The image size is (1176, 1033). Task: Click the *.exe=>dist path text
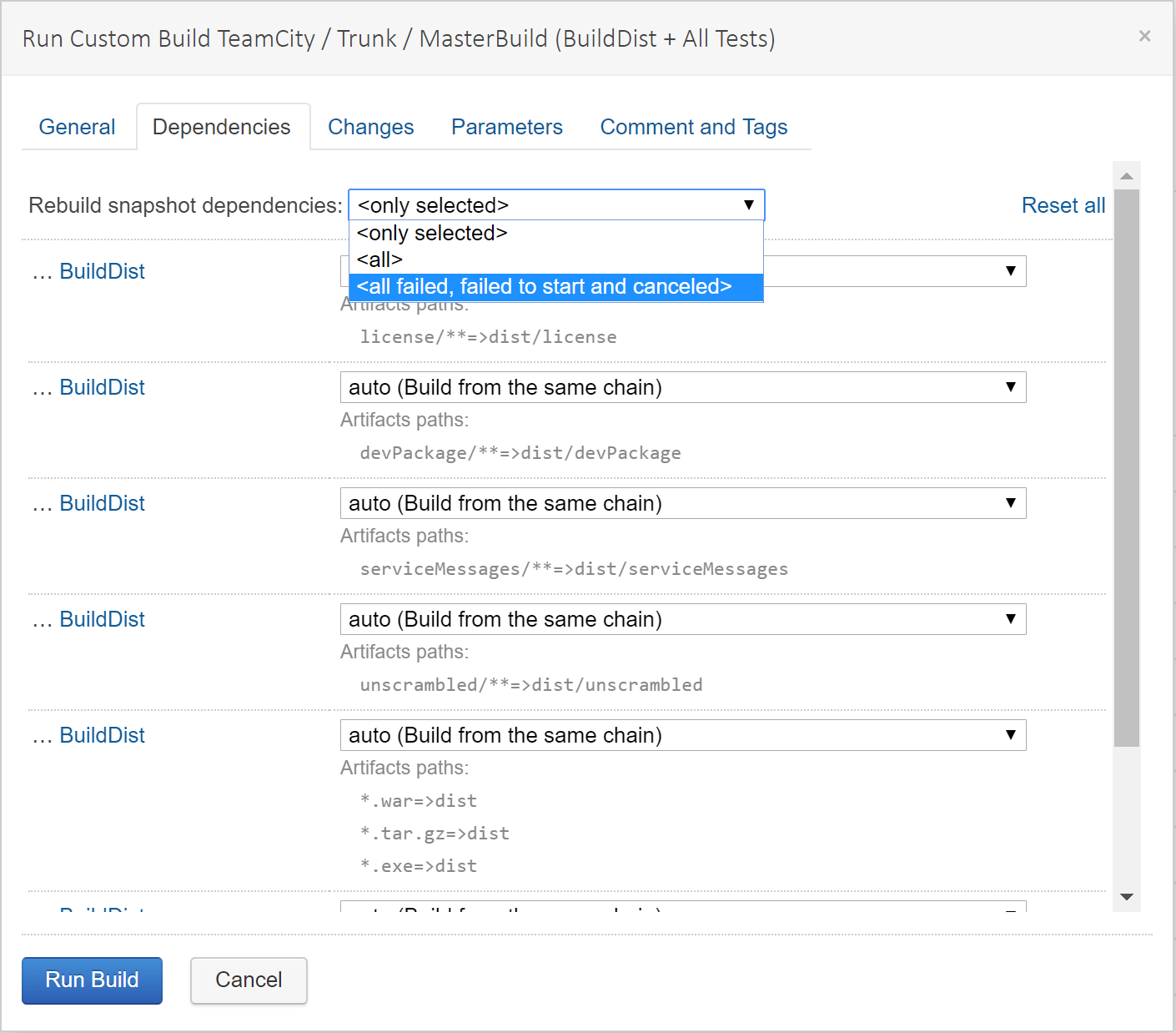click(x=419, y=866)
